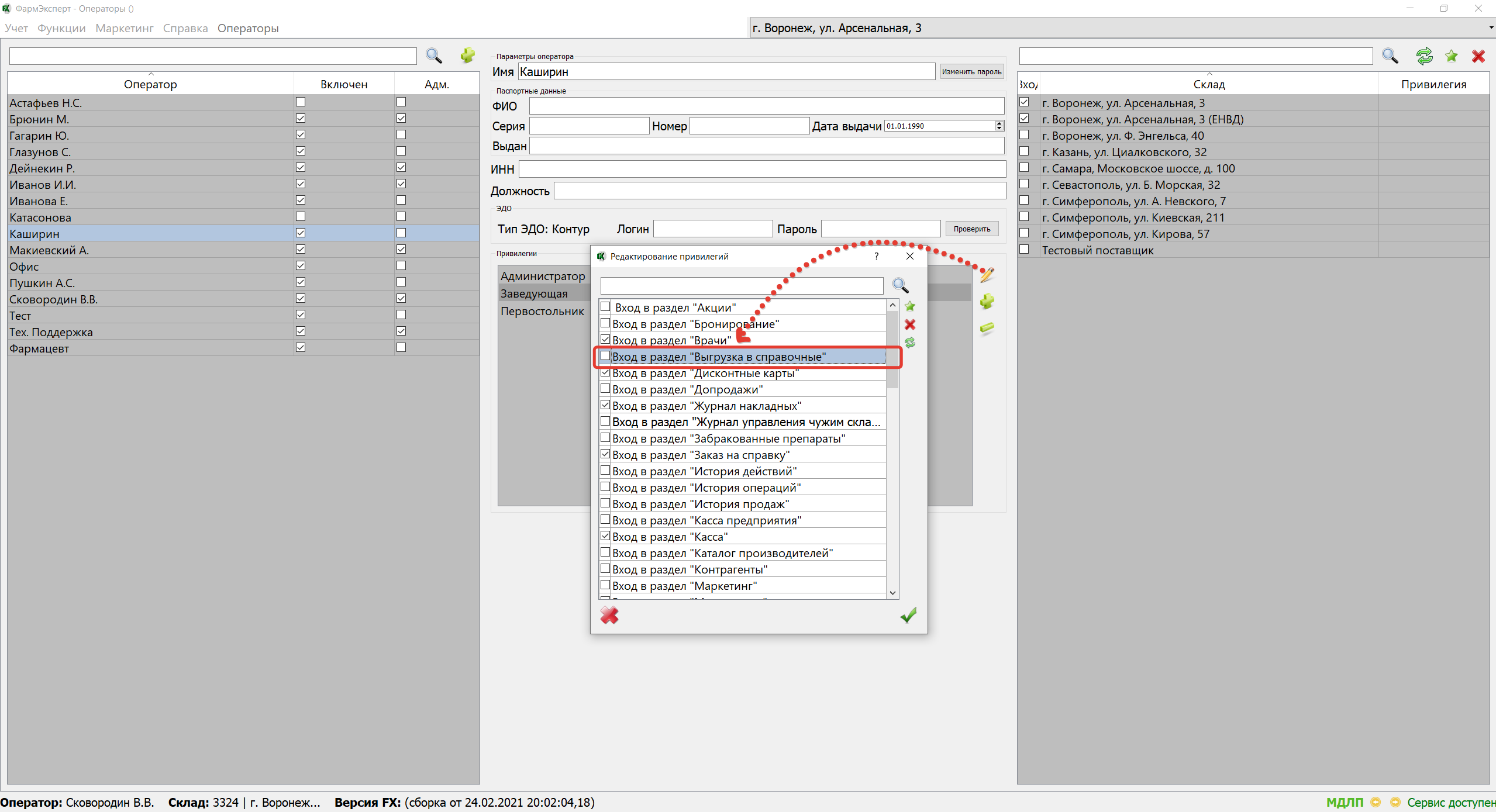Open the Функции menu
Image resolution: width=1496 pixels, height=812 pixels.
(x=61, y=28)
